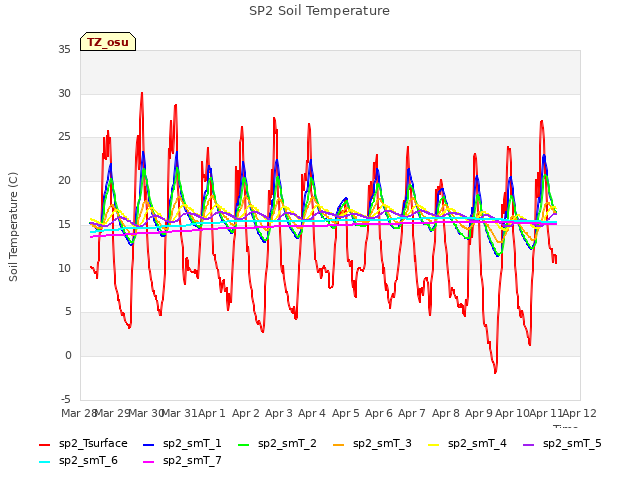Click the Apr 5 x-axis tick label
Viewport: 640px width, 480px height.
click(x=345, y=413)
